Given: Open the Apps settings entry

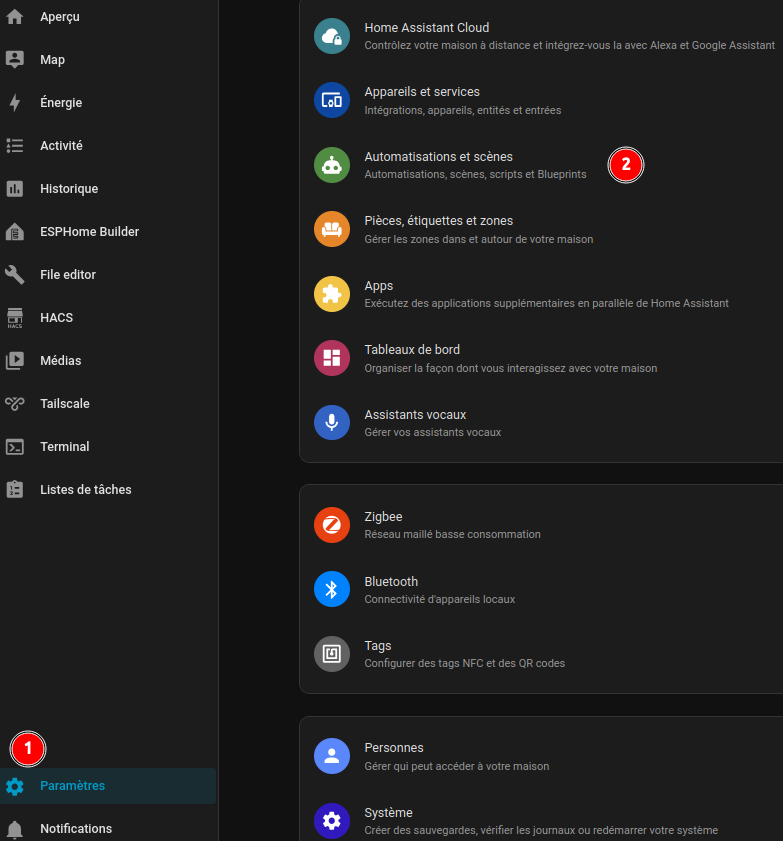Looking at the screenshot, I should pos(542,294).
